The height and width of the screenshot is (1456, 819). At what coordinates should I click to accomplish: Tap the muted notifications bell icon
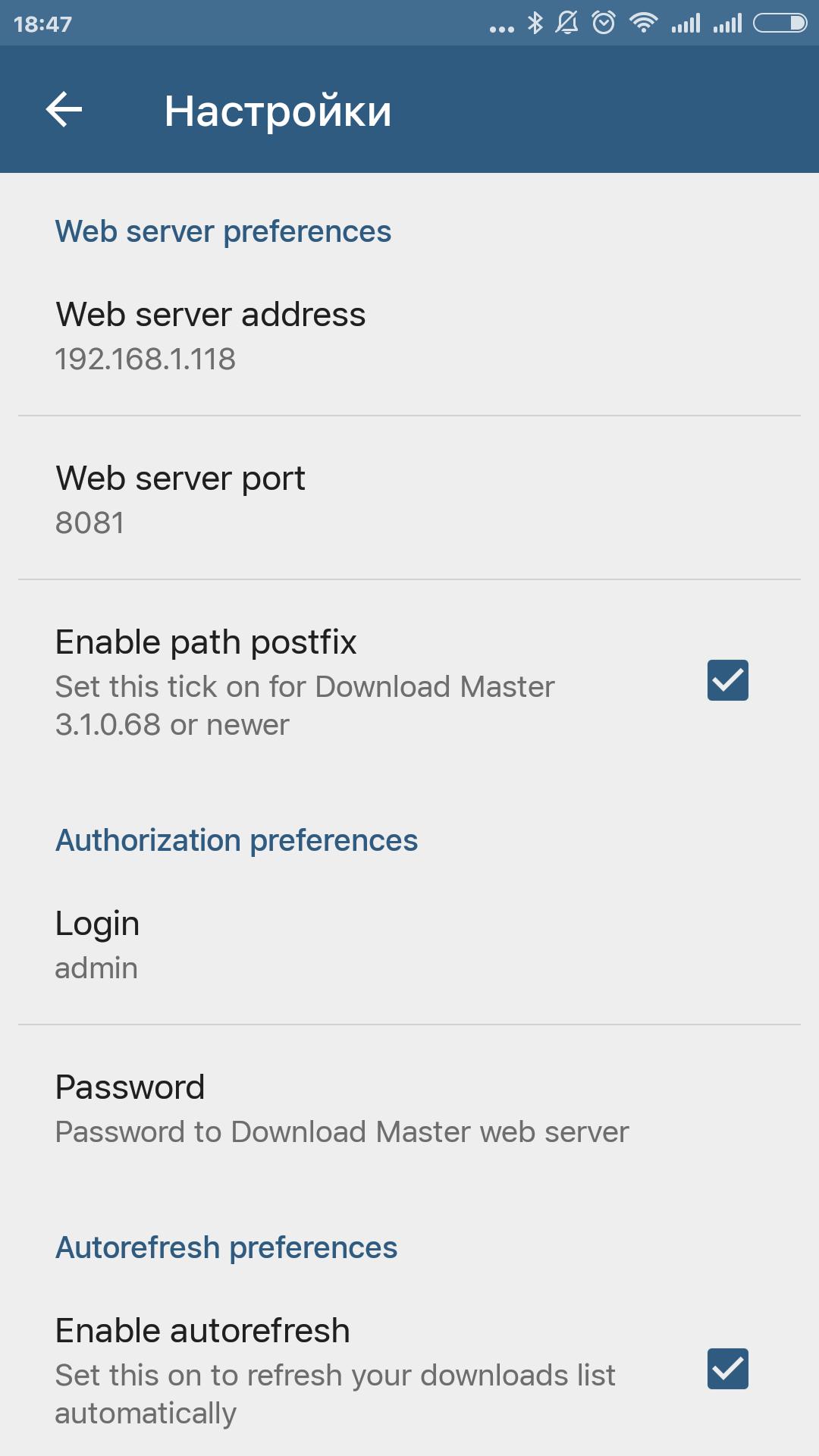(567, 24)
